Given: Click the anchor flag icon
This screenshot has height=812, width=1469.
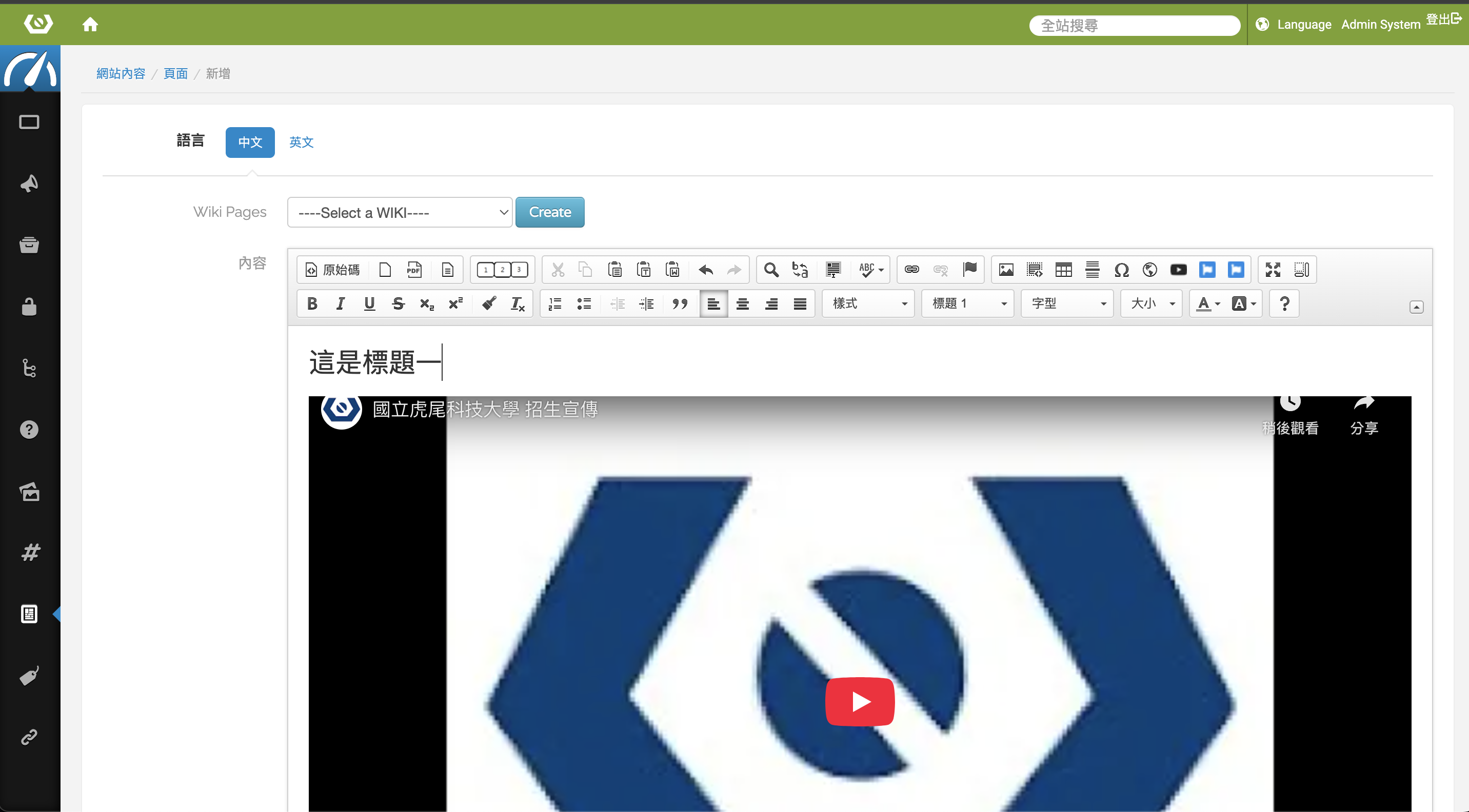Looking at the screenshot, I should click(969, 270).
